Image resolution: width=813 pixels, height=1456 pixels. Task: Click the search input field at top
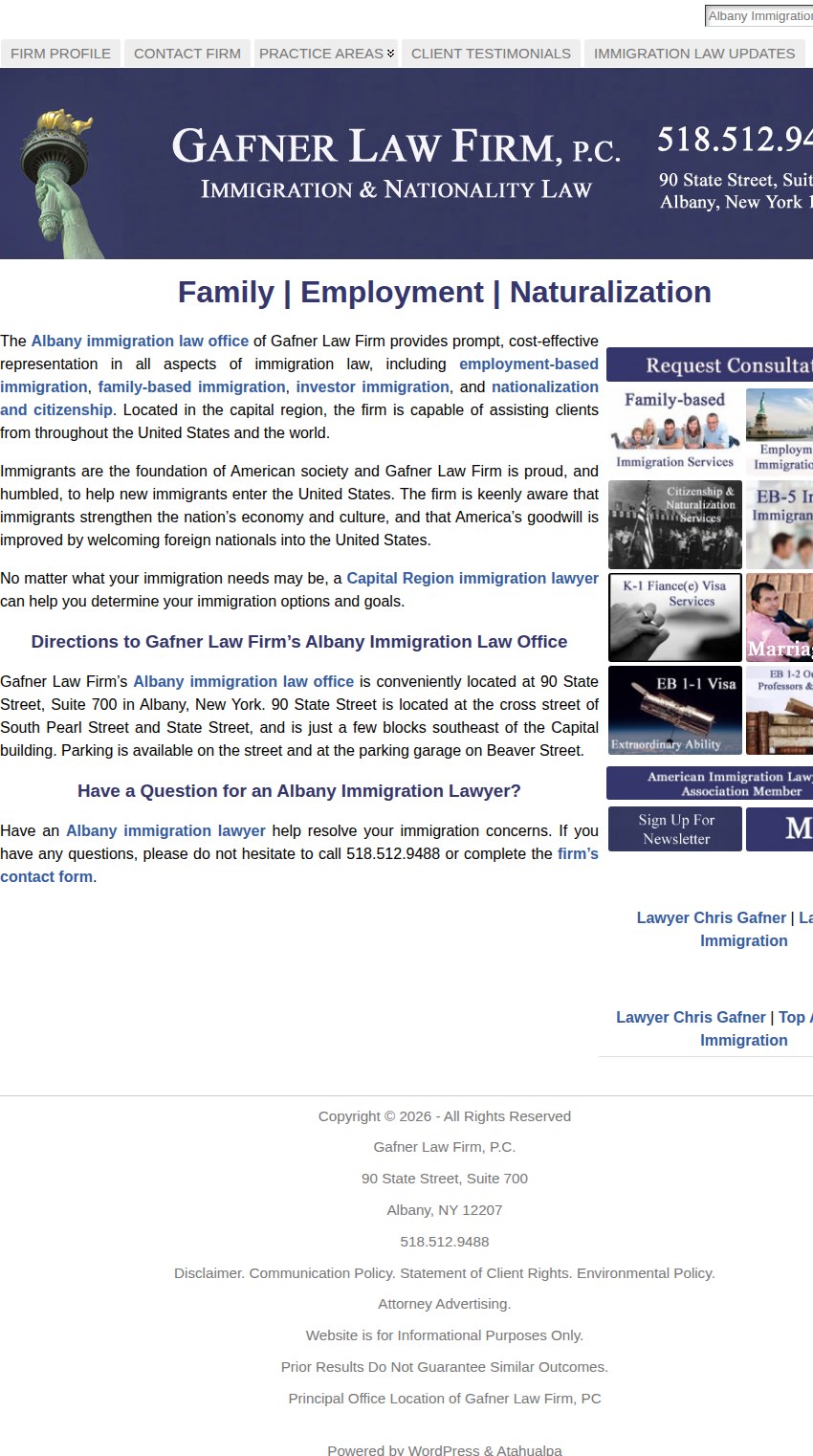coord(759,16)
